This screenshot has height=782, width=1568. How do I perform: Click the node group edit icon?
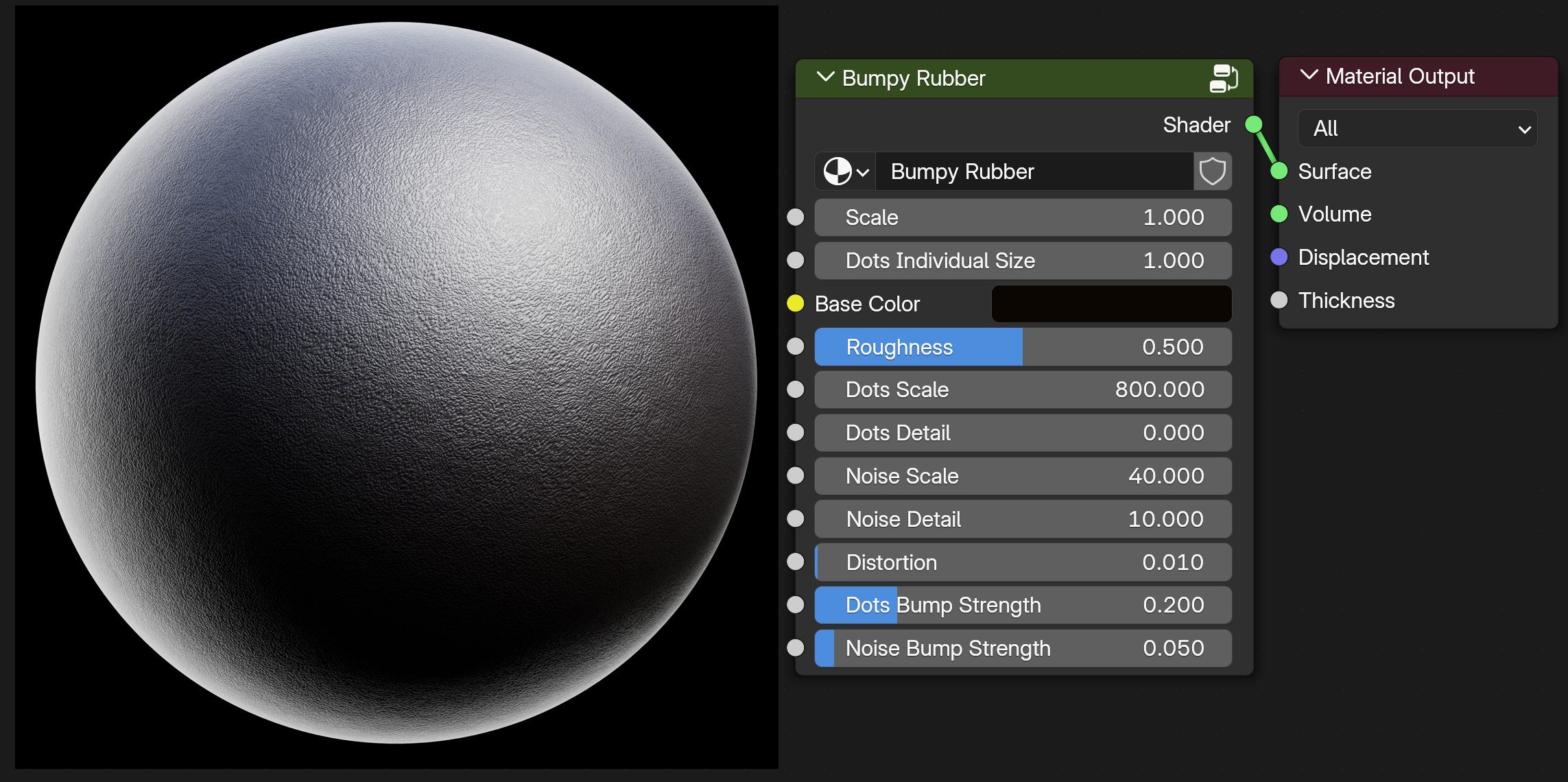(1223, 78)
